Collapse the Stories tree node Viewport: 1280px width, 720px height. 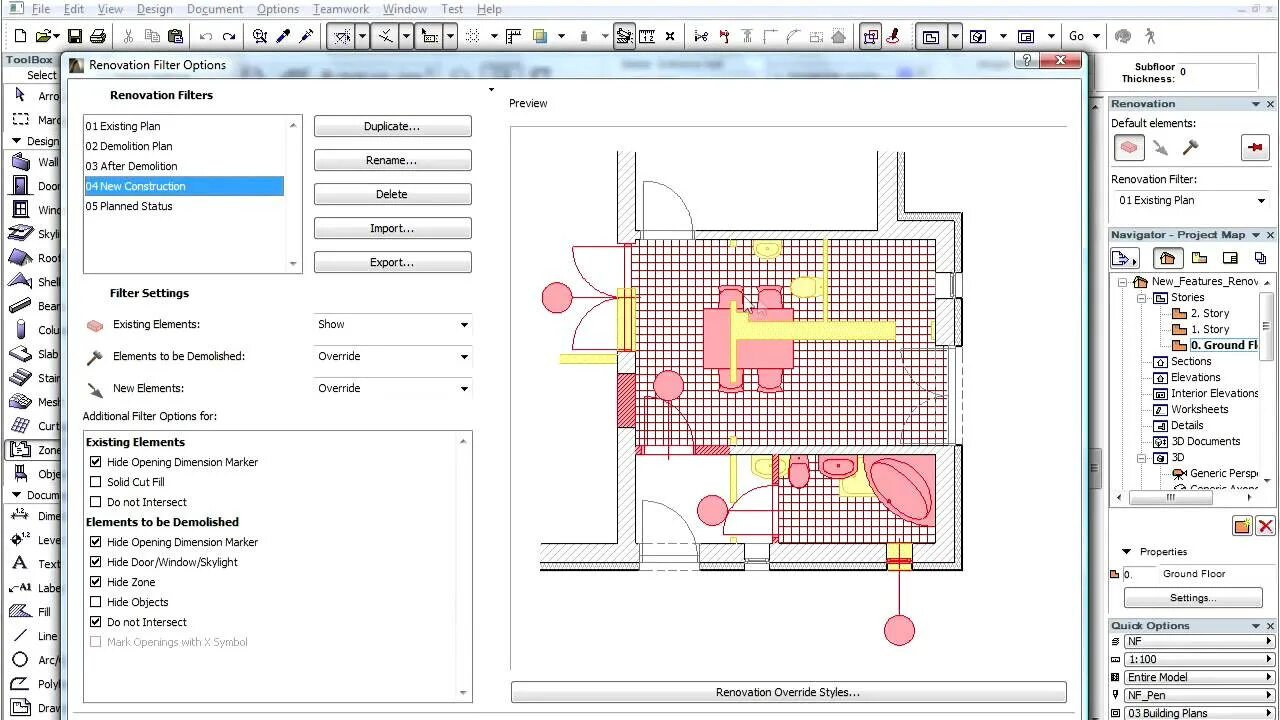pos(1142,298)
